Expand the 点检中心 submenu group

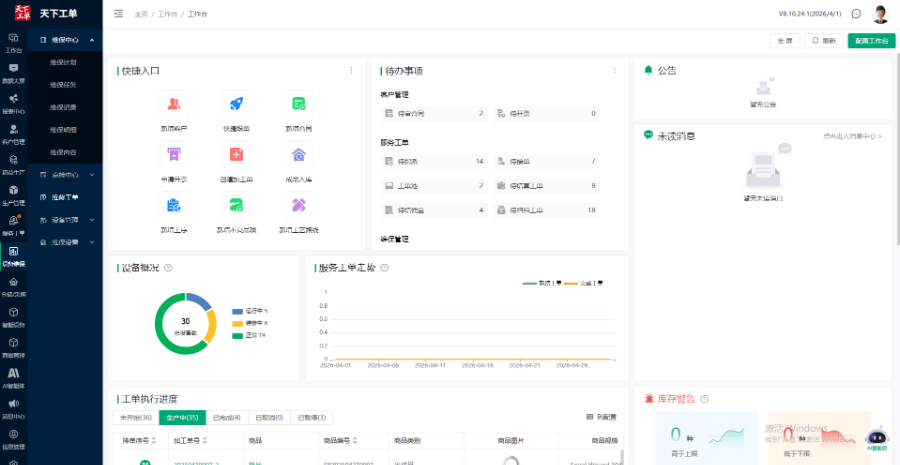pyautogui.click(x=65, y=175)
